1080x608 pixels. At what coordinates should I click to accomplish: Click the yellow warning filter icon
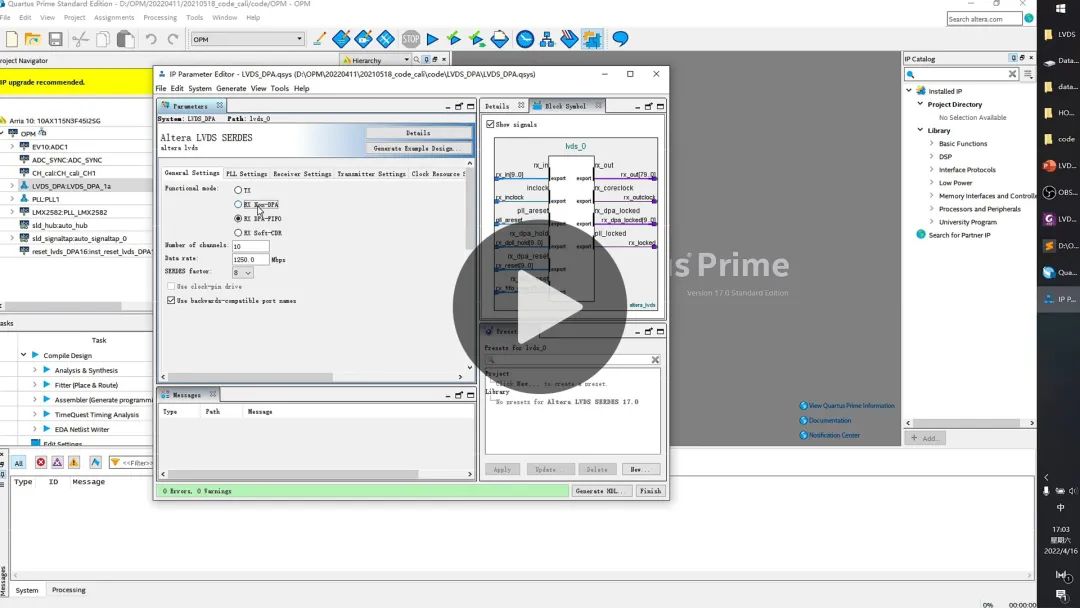74,462
